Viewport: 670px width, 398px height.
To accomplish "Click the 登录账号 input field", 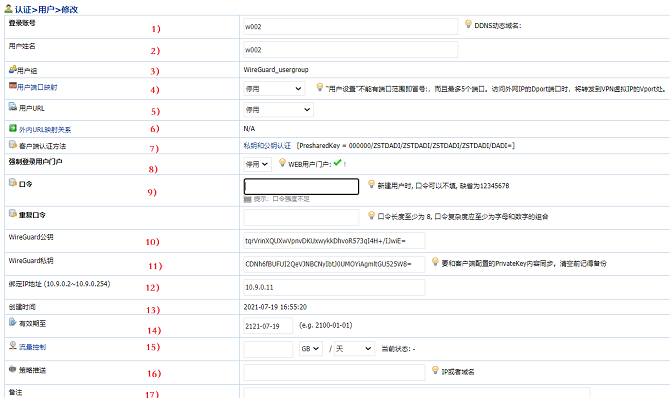I will [351, 27].
